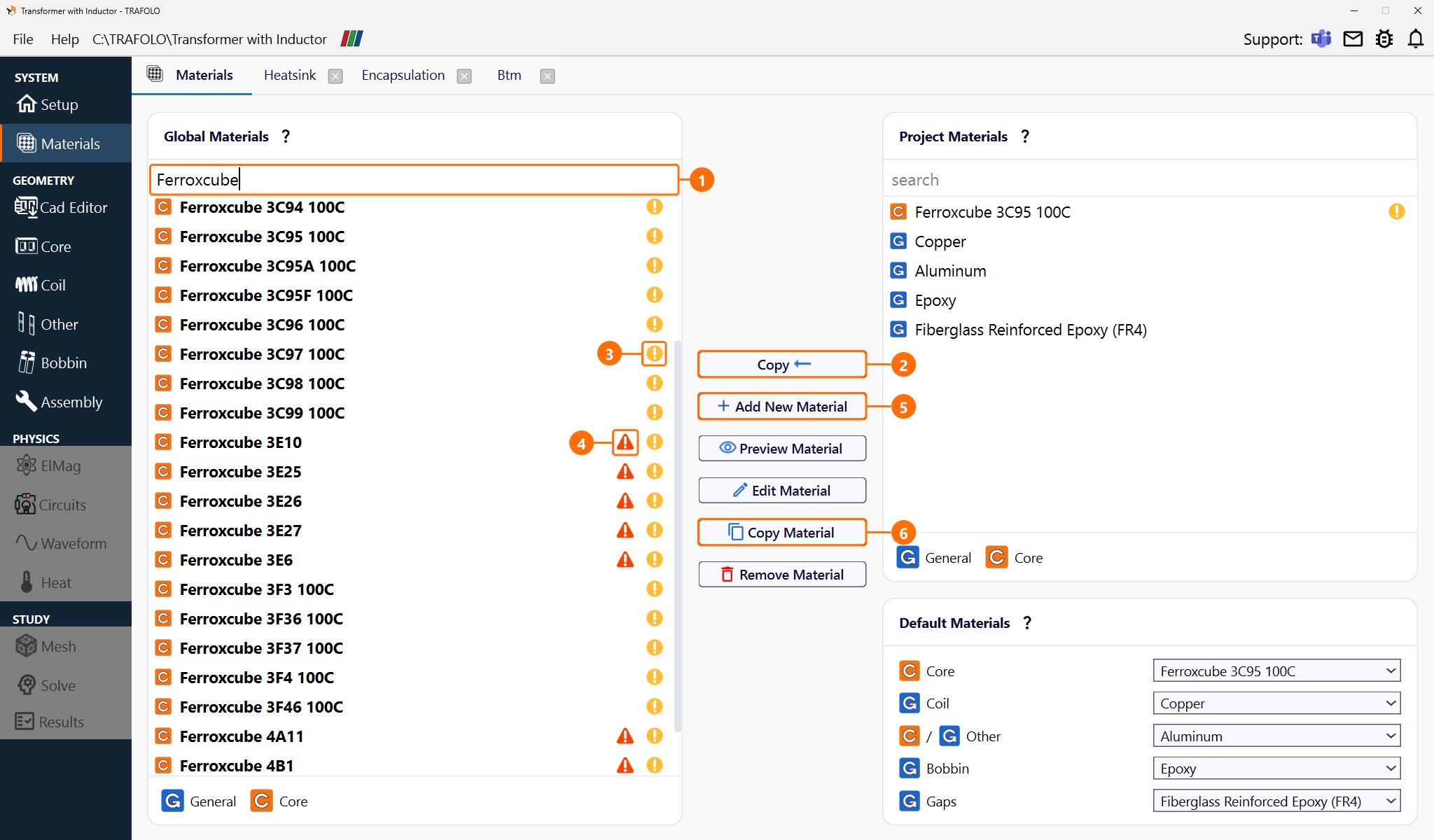Close the Encapsulation tab
This screenshot has width=1434, height=840.
[x=464, y=76]
